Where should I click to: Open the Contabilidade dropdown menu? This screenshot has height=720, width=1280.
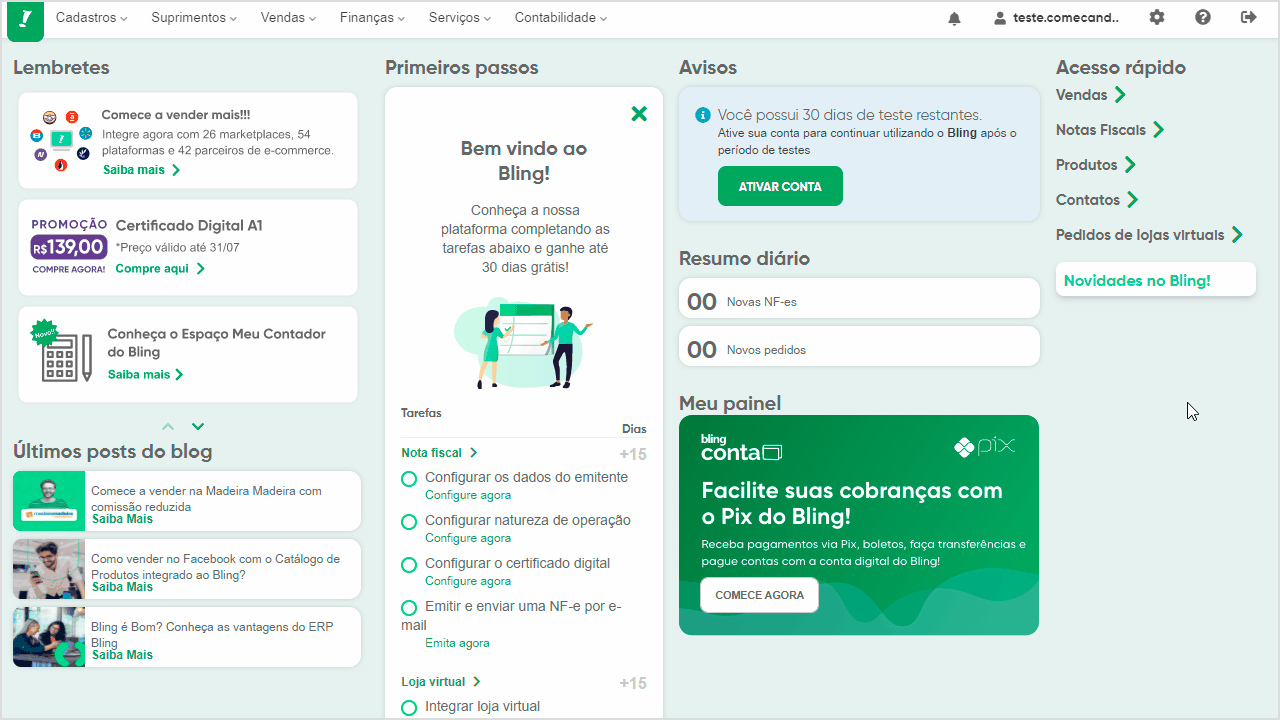point(561,18)
